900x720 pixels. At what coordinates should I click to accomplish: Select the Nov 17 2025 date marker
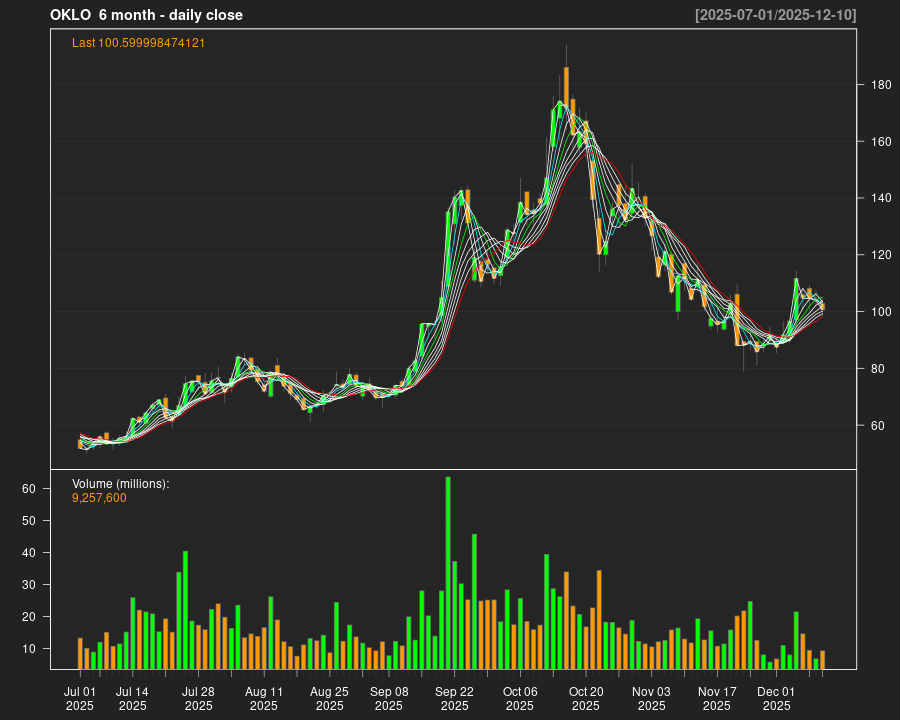click(717, 698)
